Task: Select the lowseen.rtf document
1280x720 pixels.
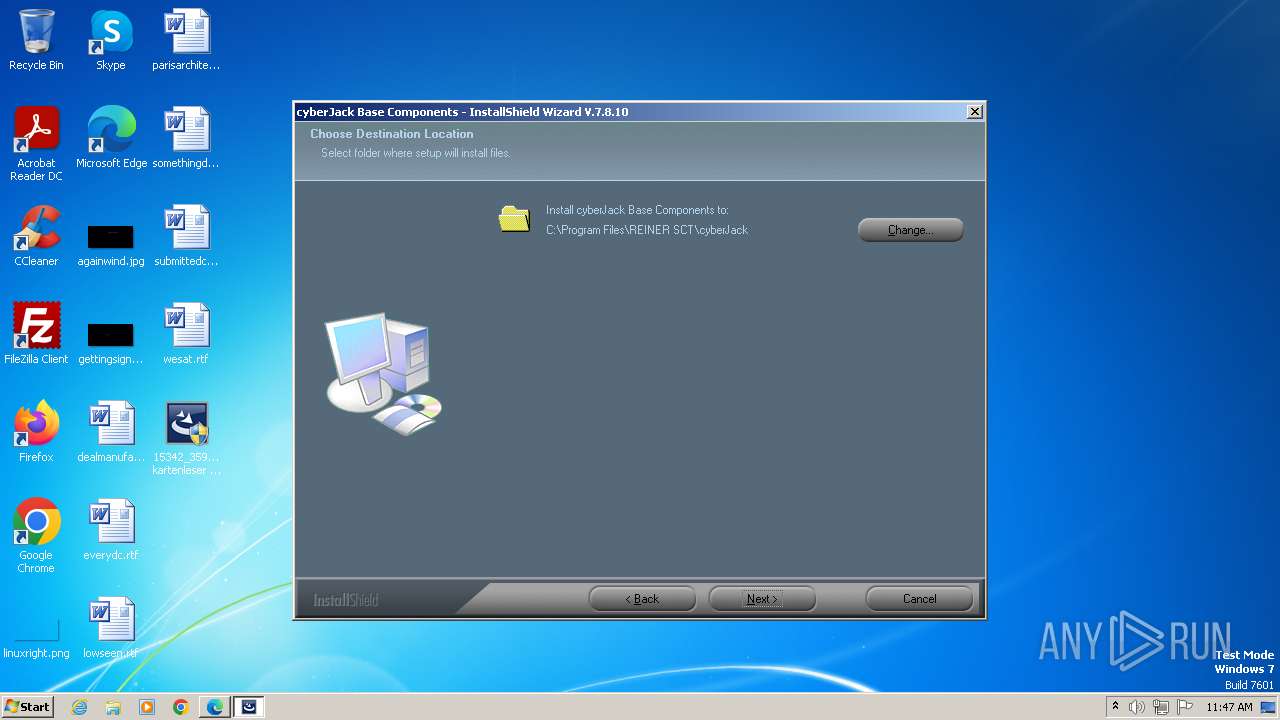Action: click(x=111, y=628)
